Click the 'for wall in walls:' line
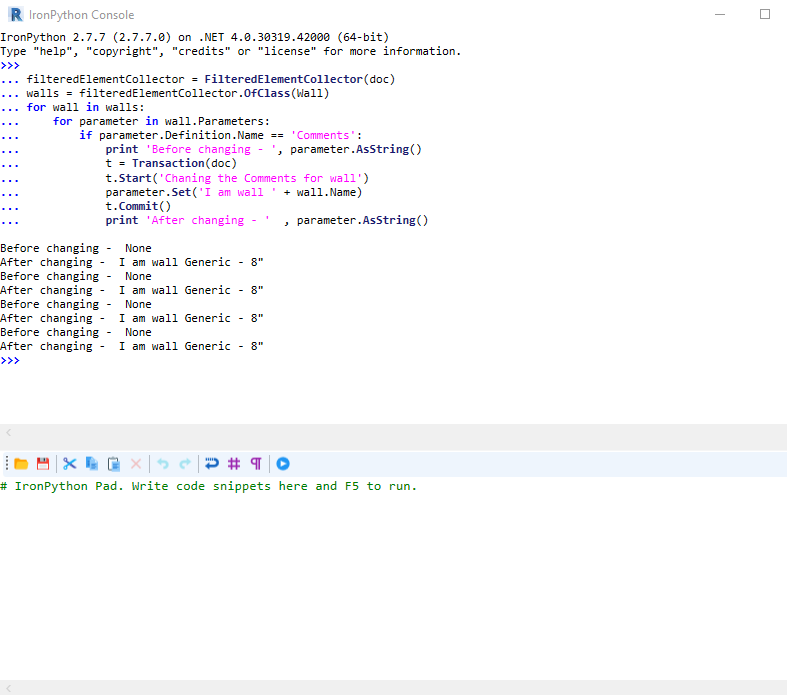 coord(85,107)
